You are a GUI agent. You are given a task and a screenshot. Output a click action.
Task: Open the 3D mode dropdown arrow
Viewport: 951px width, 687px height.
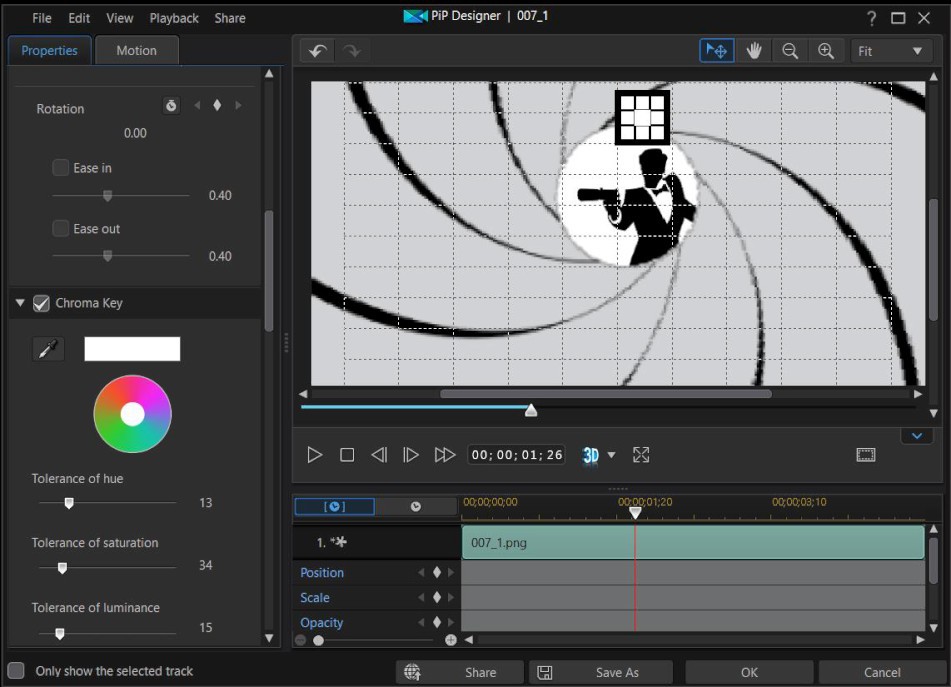tap(611, 455)
